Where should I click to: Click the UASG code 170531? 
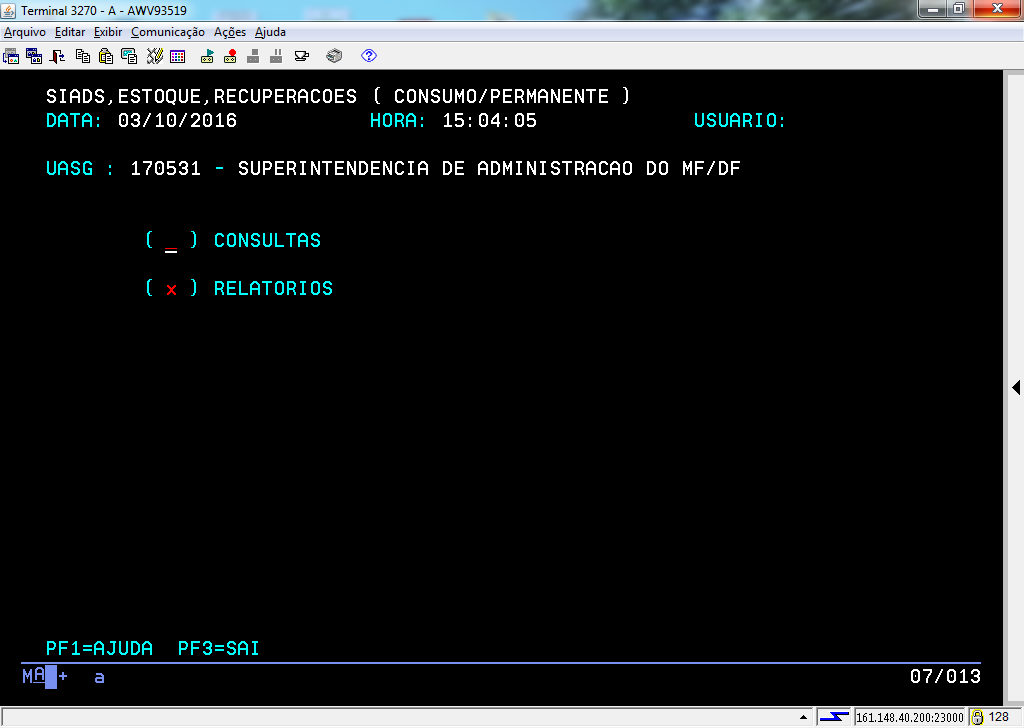(165, 168)
